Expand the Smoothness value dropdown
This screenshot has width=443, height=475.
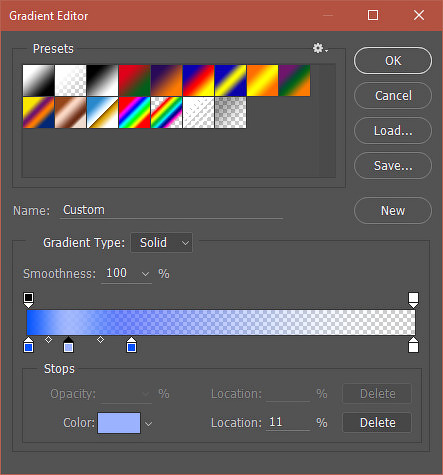(145, 274)
